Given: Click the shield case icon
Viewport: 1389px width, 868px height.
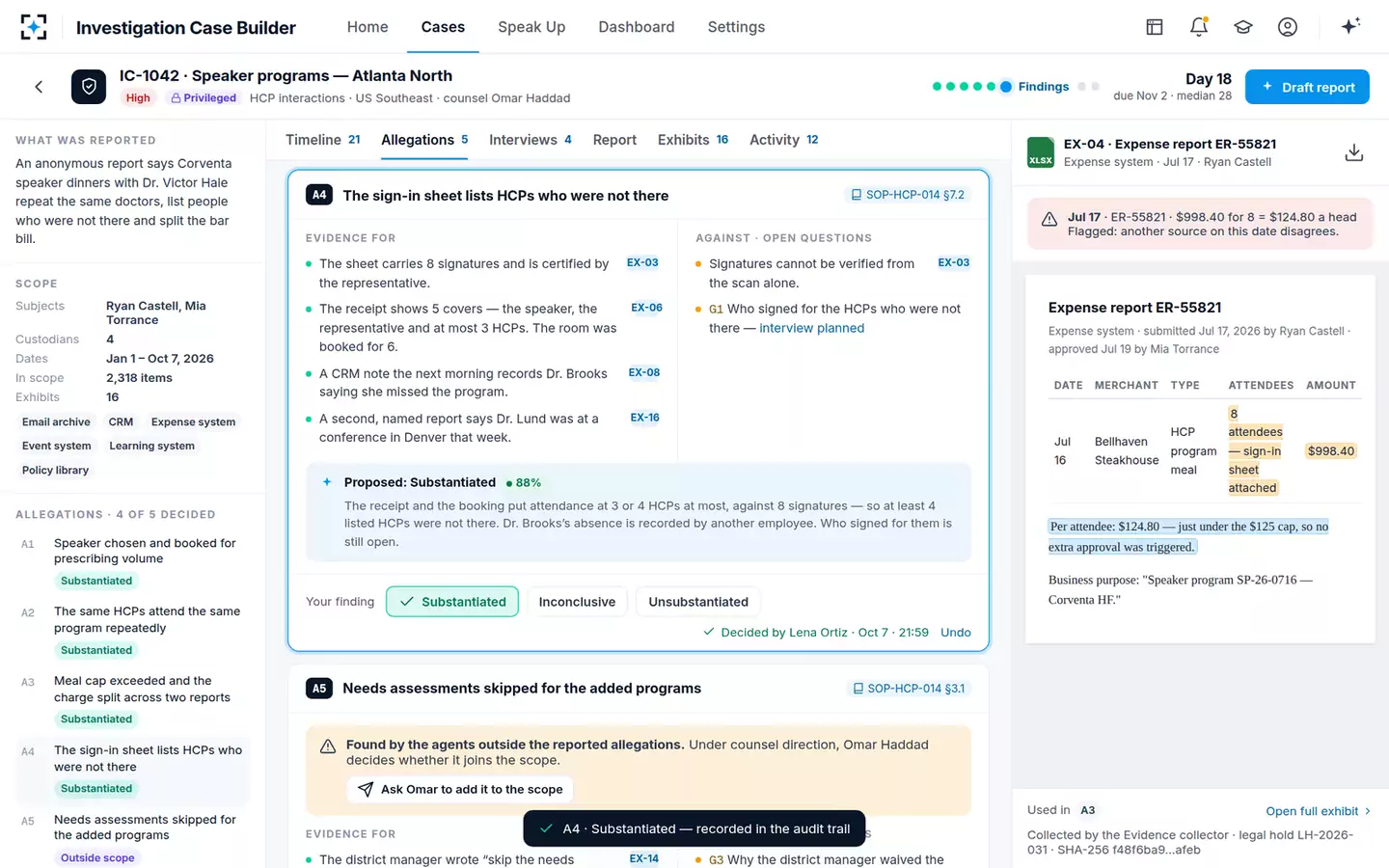Looking at the screenshot, I should (x=89, y=87).
